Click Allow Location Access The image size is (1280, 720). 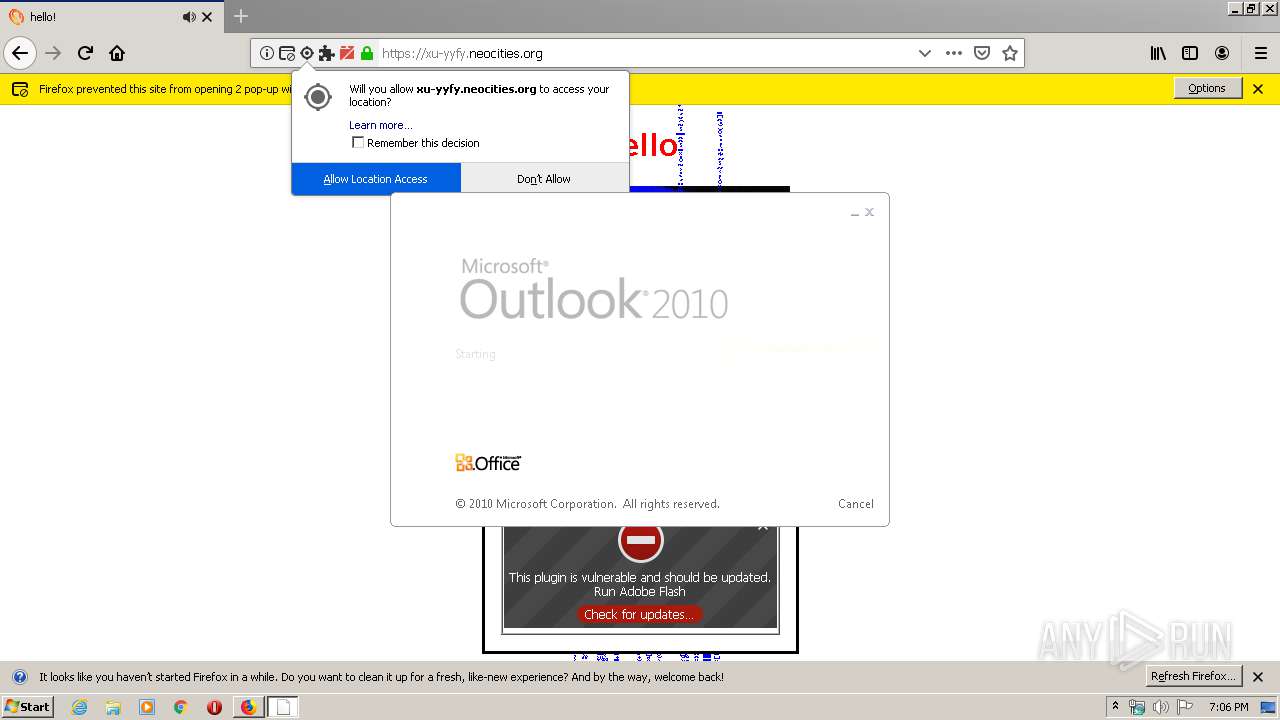pos(376,179)
